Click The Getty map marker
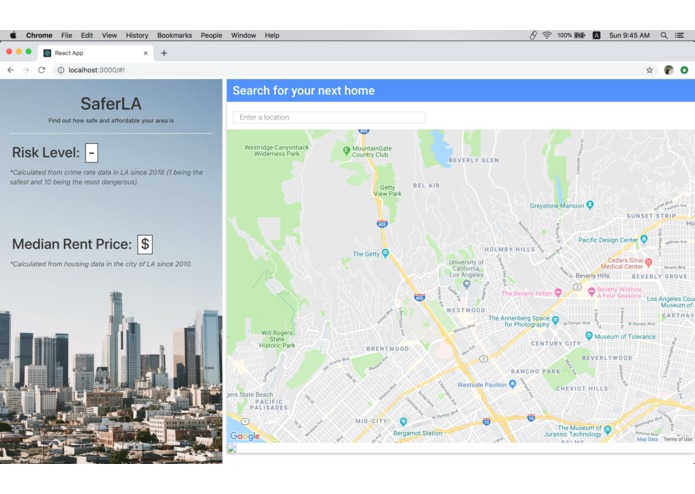This screenshot has height=494, width=695. pos(385,253)
